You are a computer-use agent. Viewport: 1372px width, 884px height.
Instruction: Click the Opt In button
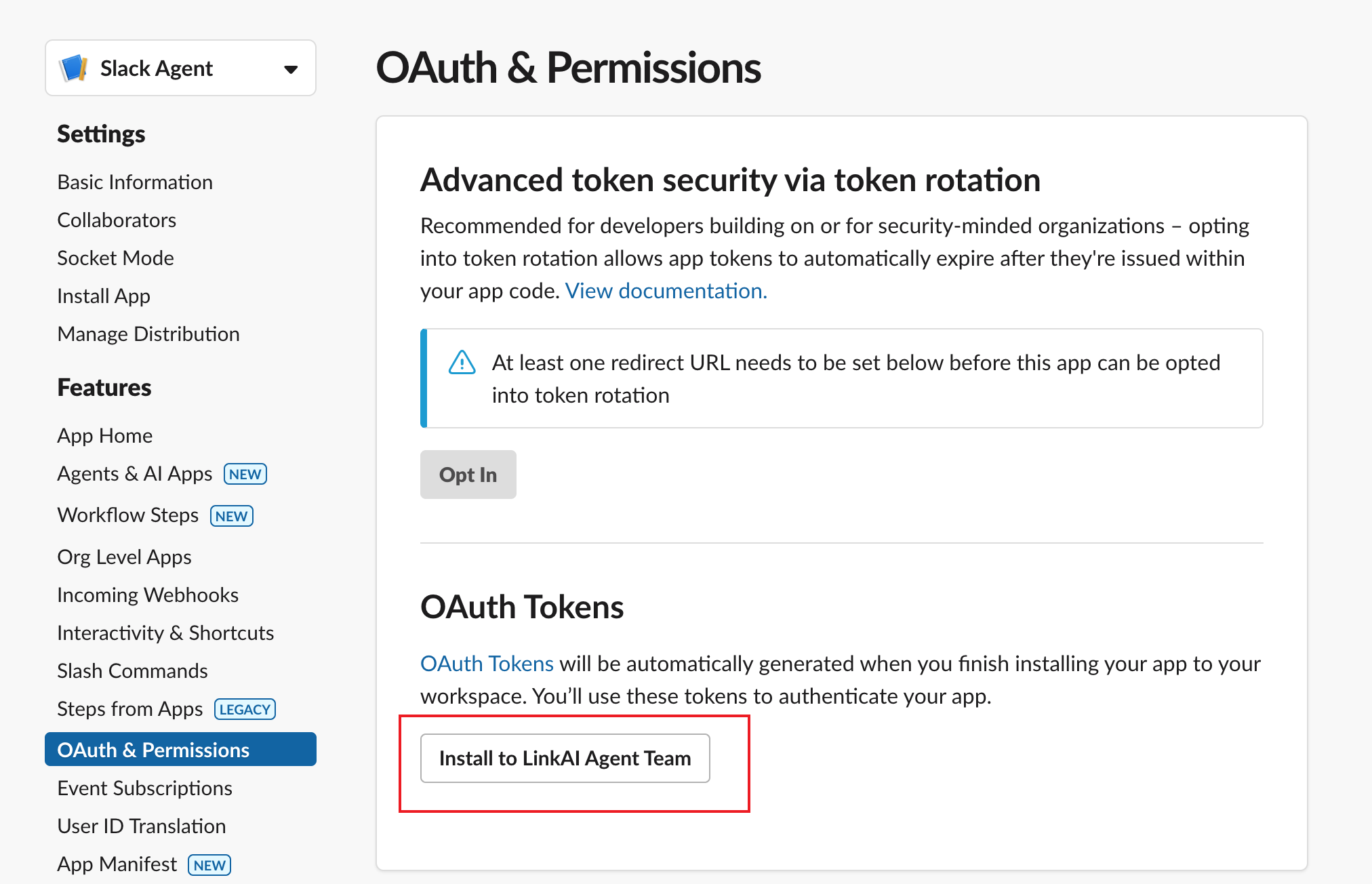coord(468,475)
